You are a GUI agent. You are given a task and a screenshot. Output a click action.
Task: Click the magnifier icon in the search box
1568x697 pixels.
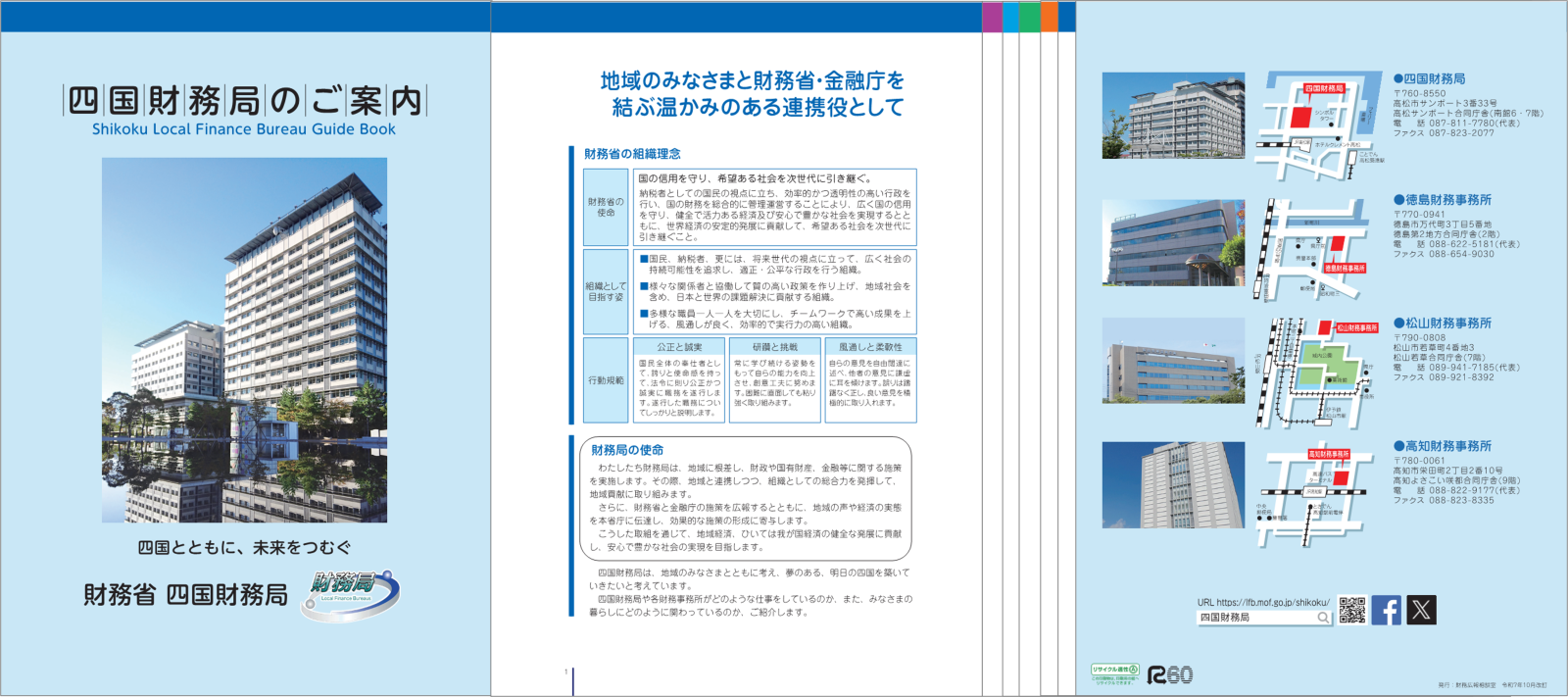coord(1323,618)
